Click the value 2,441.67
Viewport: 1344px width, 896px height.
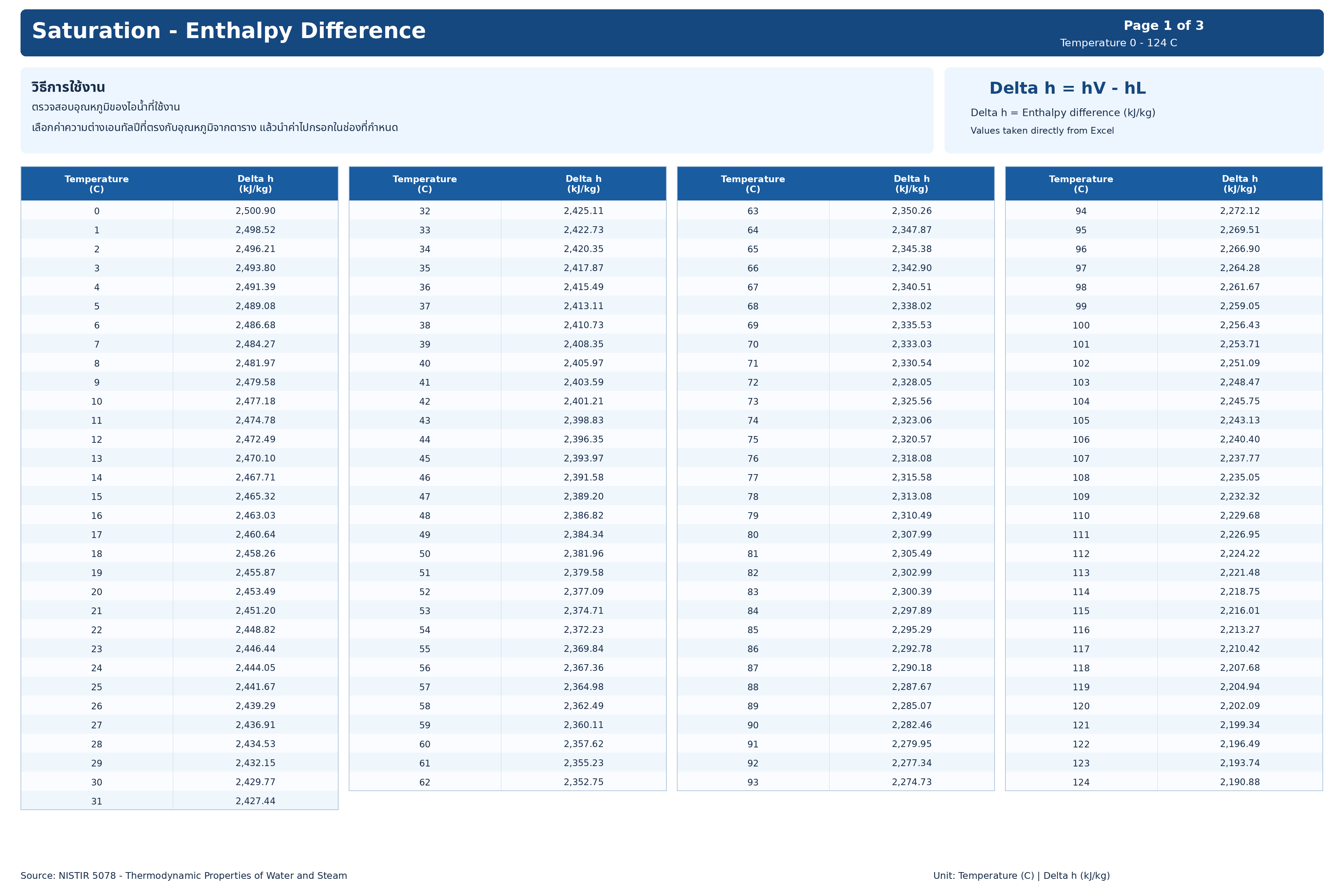(x=255, y=687)
